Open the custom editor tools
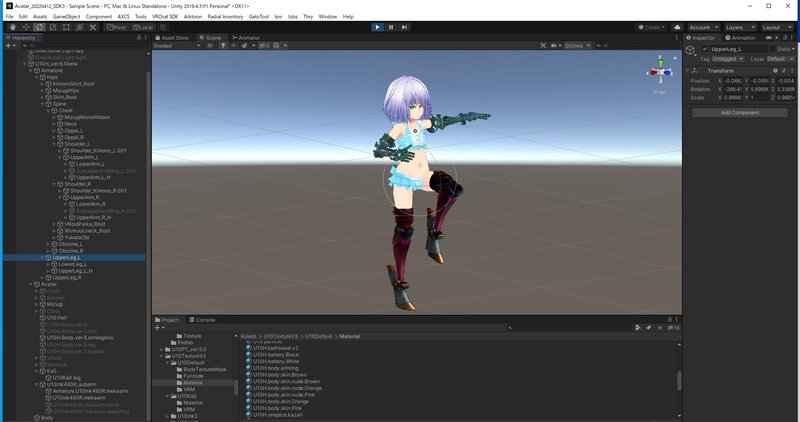The height and width of the screenshot is (422, 800). (x=92, y=27)
